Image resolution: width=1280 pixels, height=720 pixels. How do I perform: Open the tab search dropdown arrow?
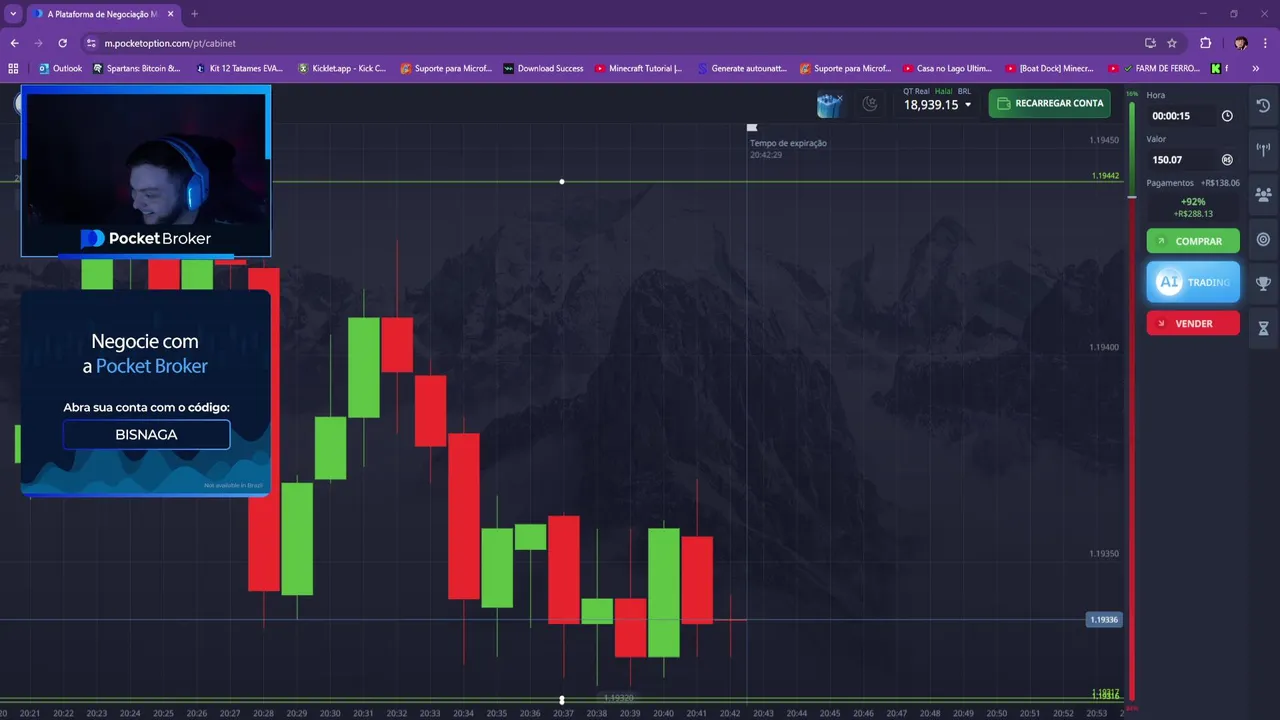(13, 14)
